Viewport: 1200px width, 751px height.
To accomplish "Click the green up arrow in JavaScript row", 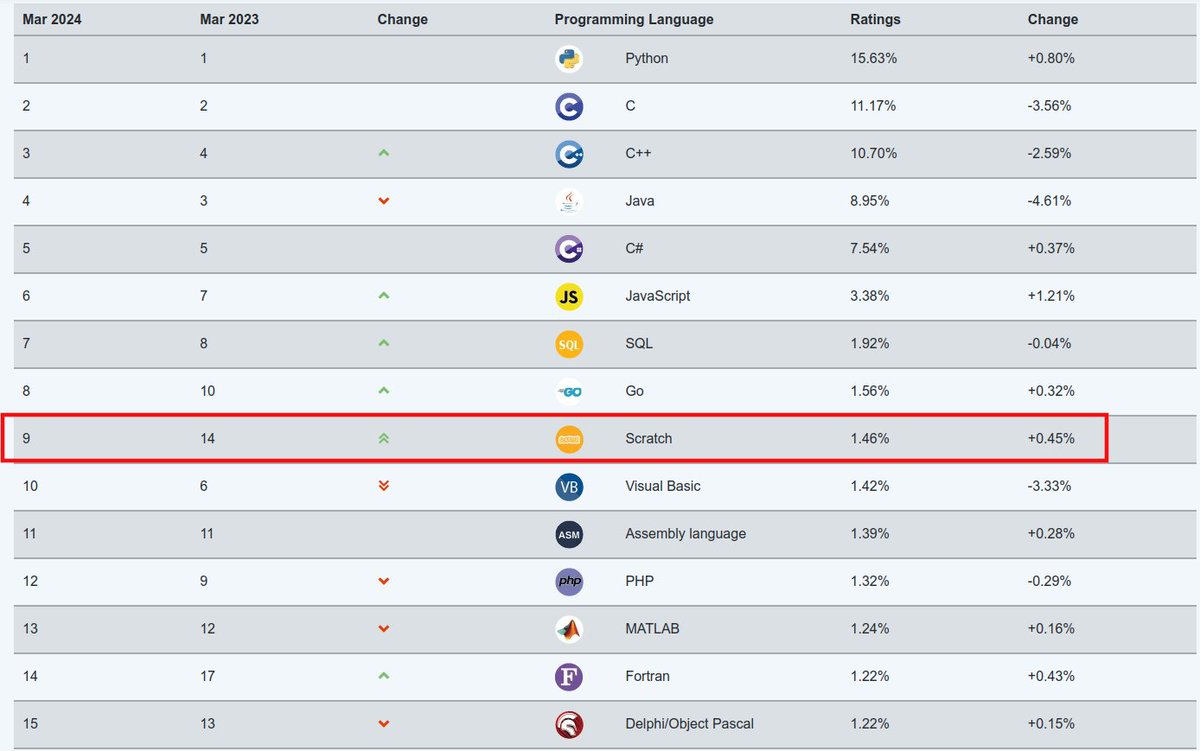I will [x=384, y=296].
